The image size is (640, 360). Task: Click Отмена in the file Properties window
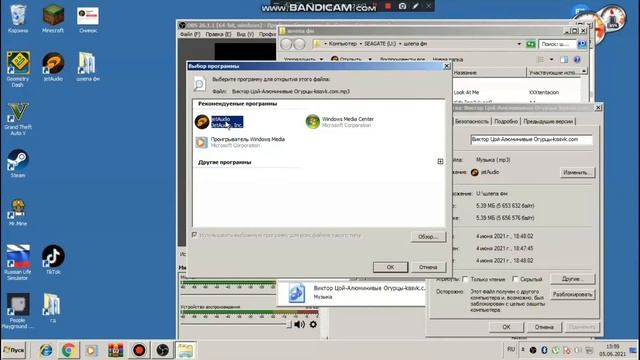[544, 327]
